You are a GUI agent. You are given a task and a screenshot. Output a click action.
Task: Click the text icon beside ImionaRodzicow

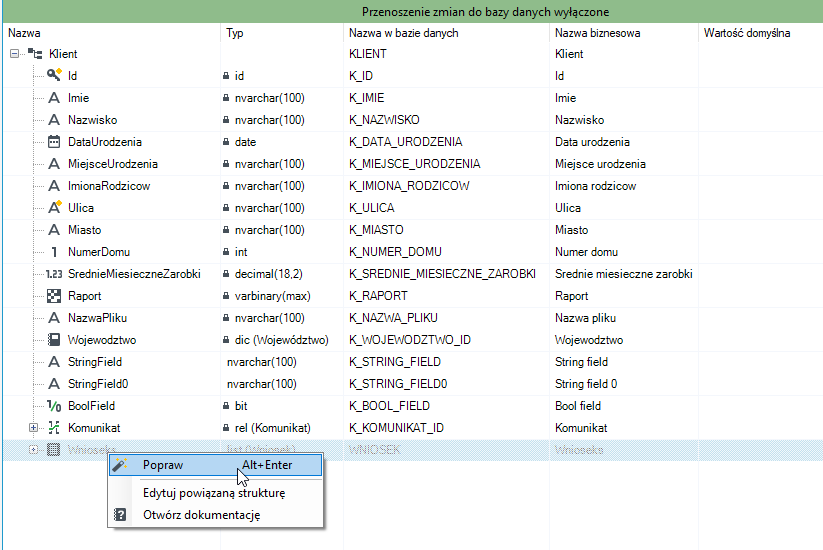click(x=54, y=186)
